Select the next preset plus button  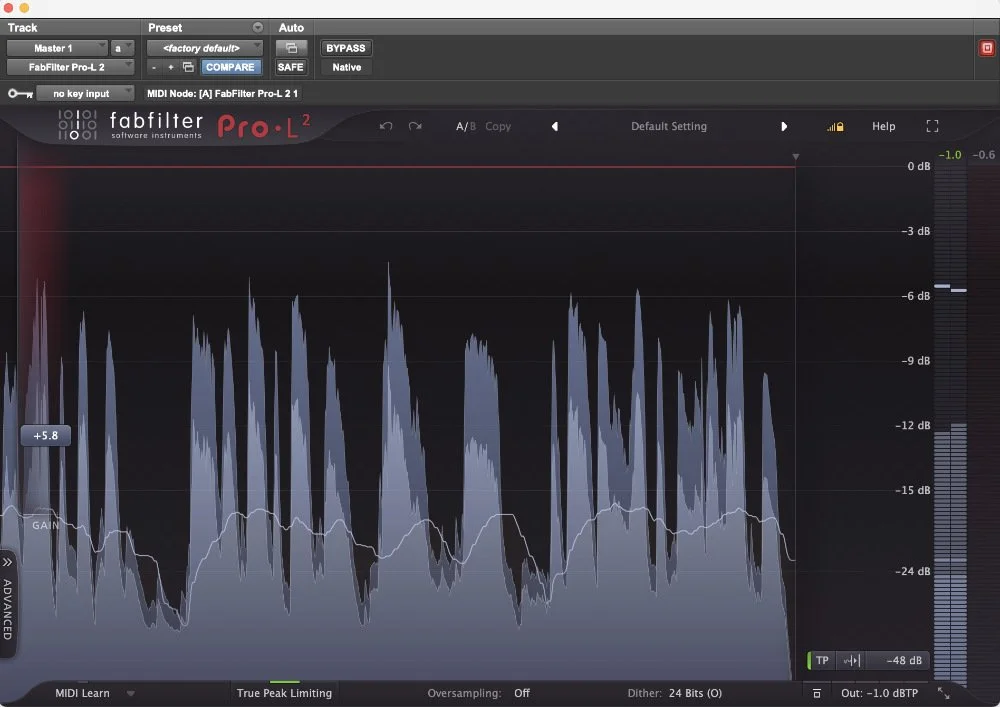click(171, 67)
